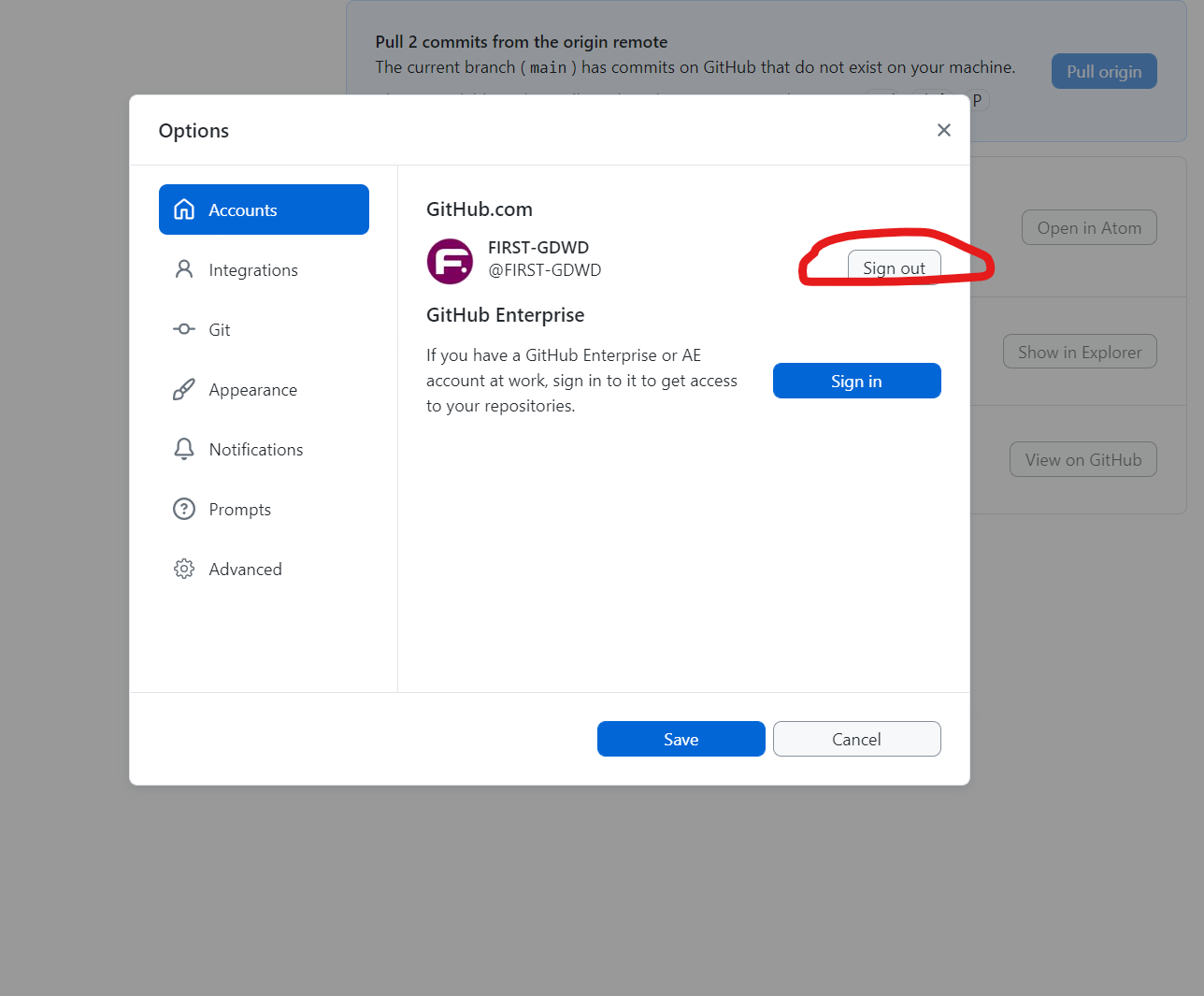Select the Git settings tab
Viewport: 1204px width, 996px height.
[264, 329]
